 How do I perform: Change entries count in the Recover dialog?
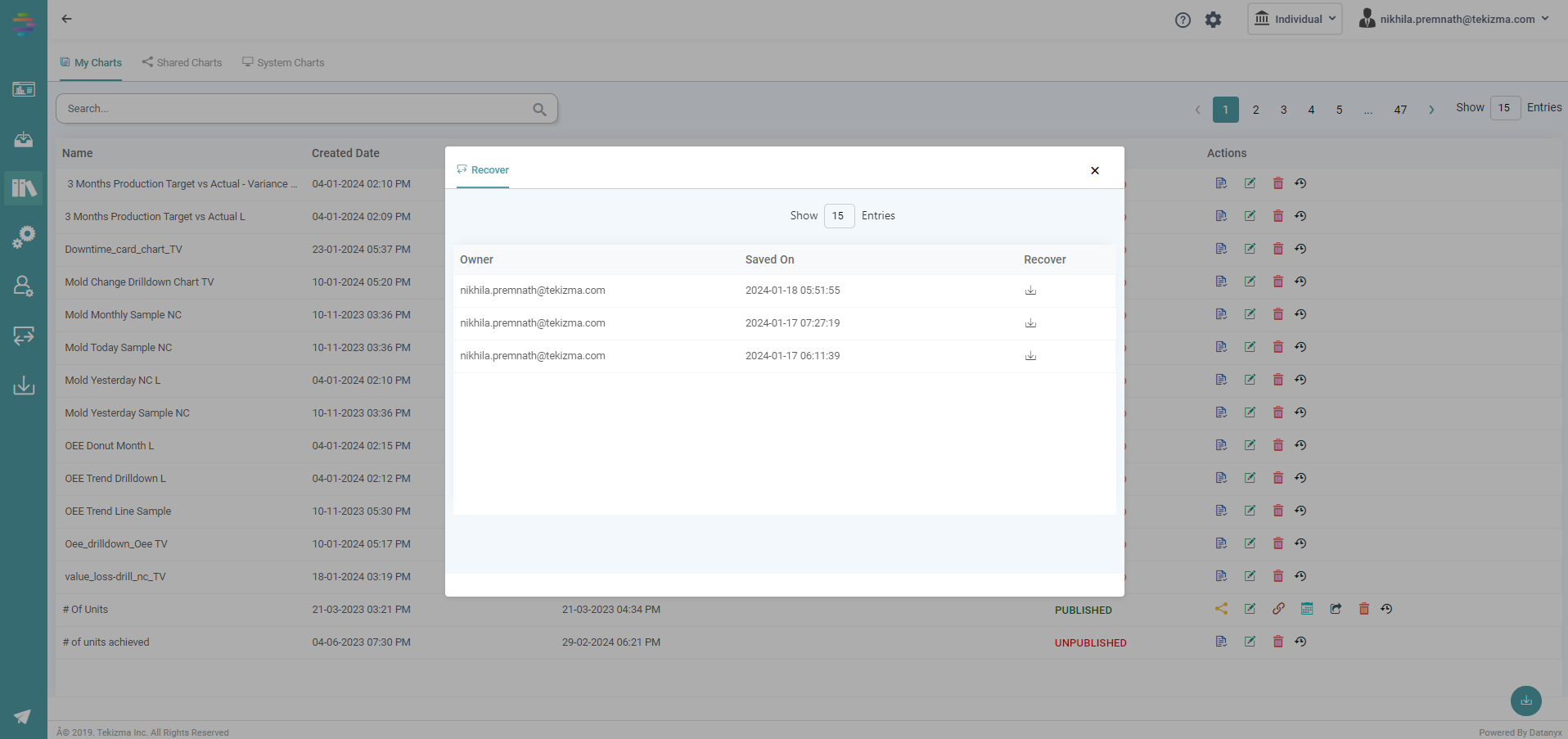(839, 216)
